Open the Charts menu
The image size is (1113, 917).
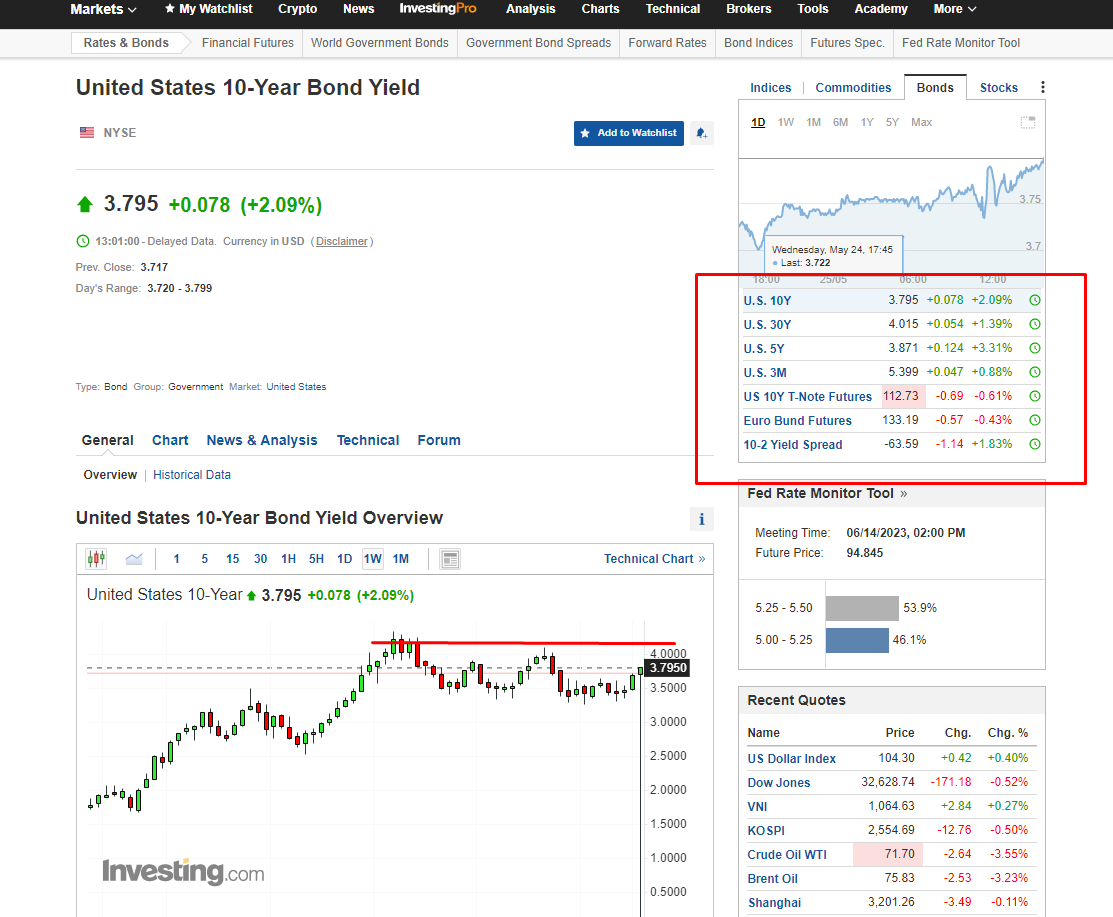(601, 9)
